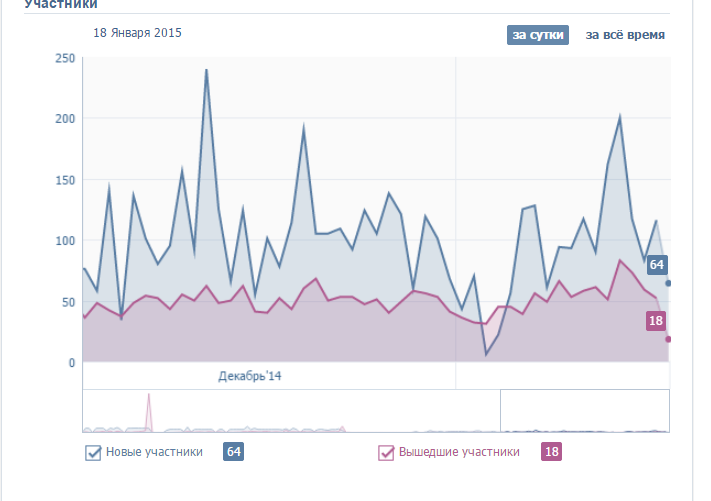
Task: Click the 'Новые участники' legend label
Action: [x=154, y=452]
